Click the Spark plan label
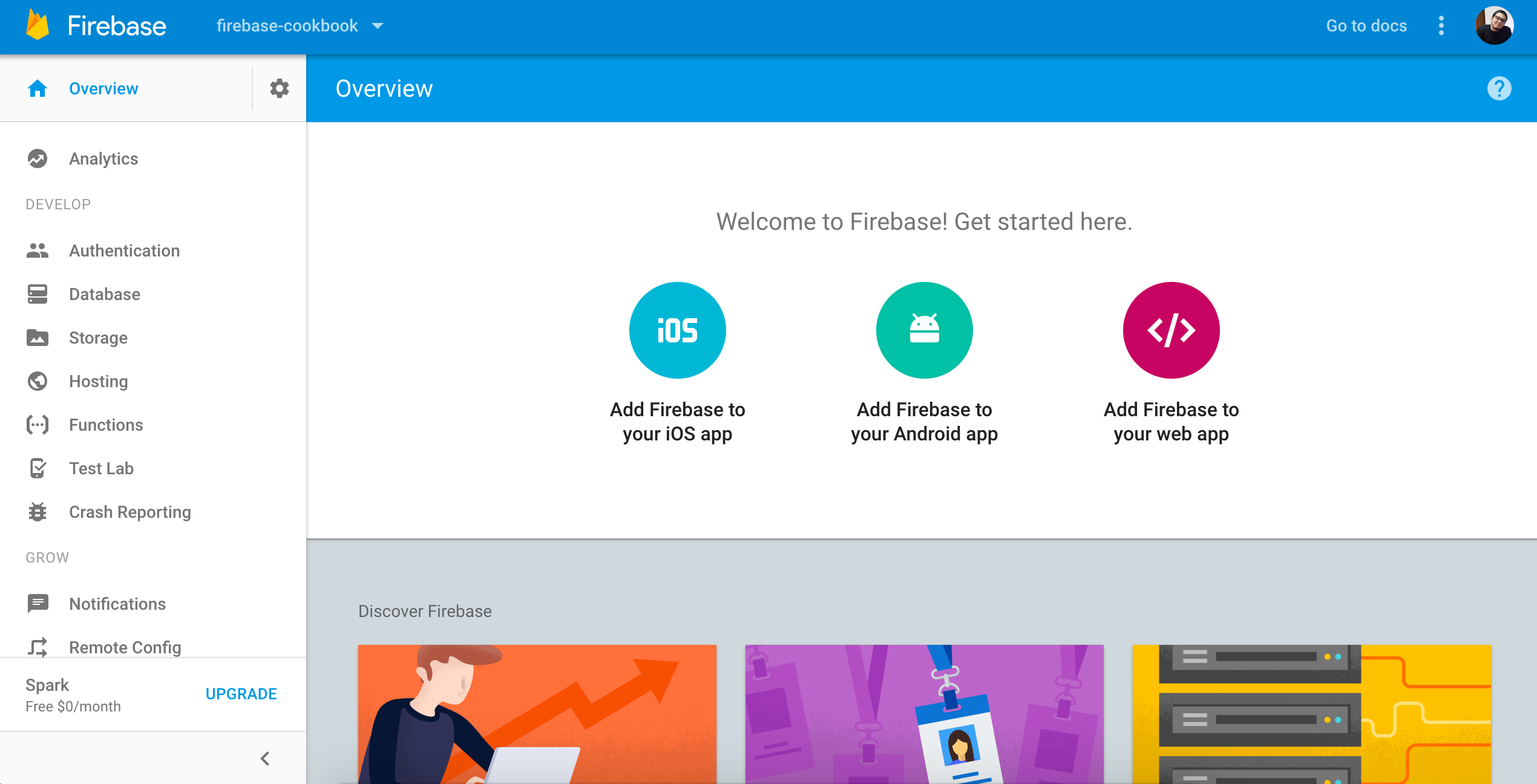 [47, 685]
